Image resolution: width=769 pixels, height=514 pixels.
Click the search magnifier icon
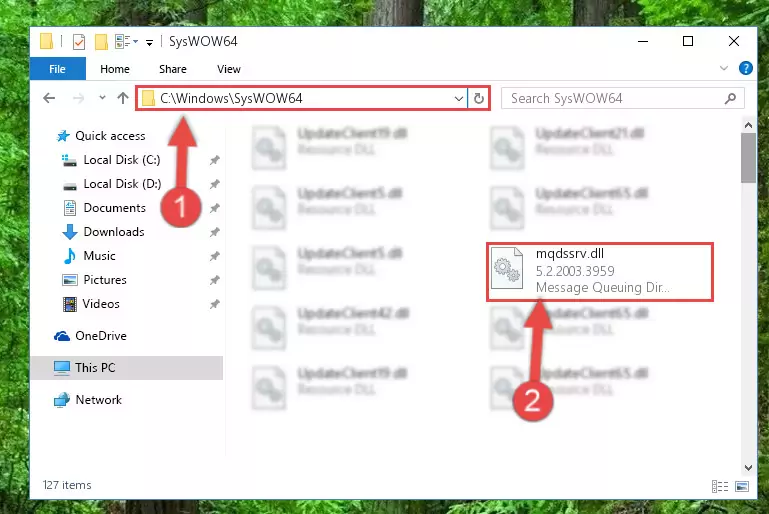tap(730, 99)
